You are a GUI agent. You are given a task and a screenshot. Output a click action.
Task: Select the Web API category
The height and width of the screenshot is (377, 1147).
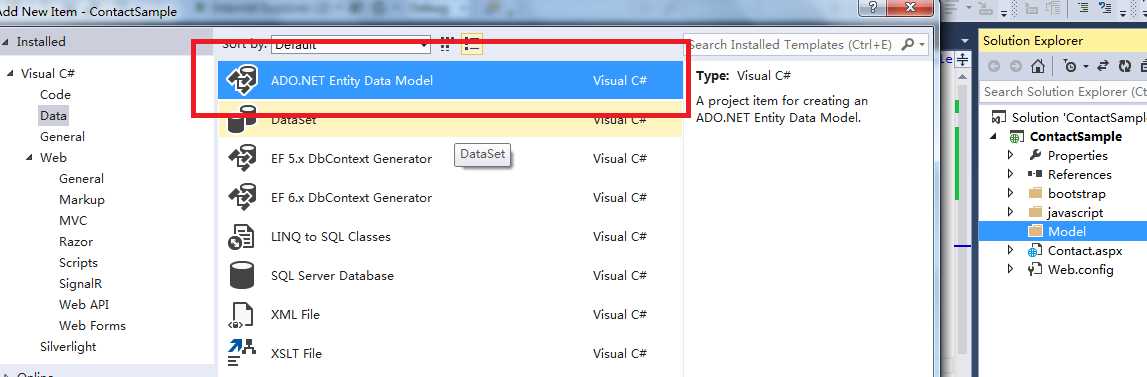click(84, 305)
